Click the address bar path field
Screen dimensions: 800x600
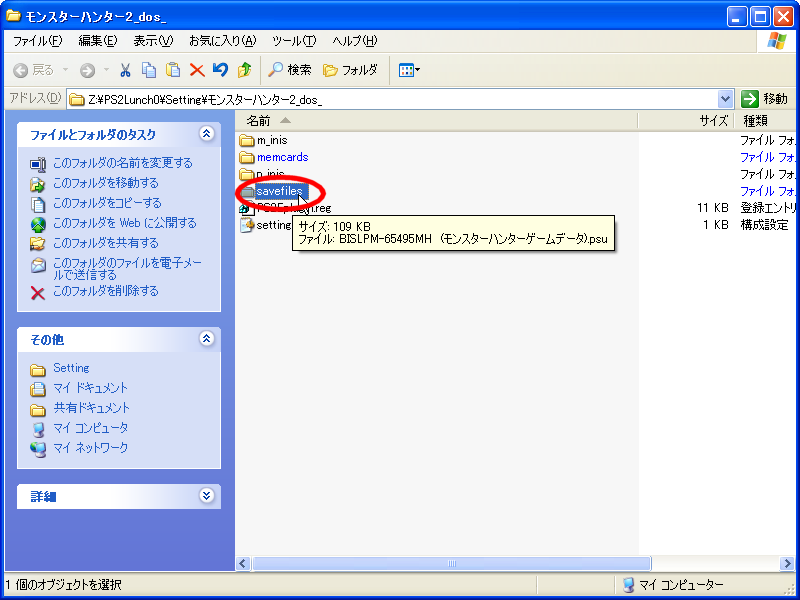click(392, 99)
